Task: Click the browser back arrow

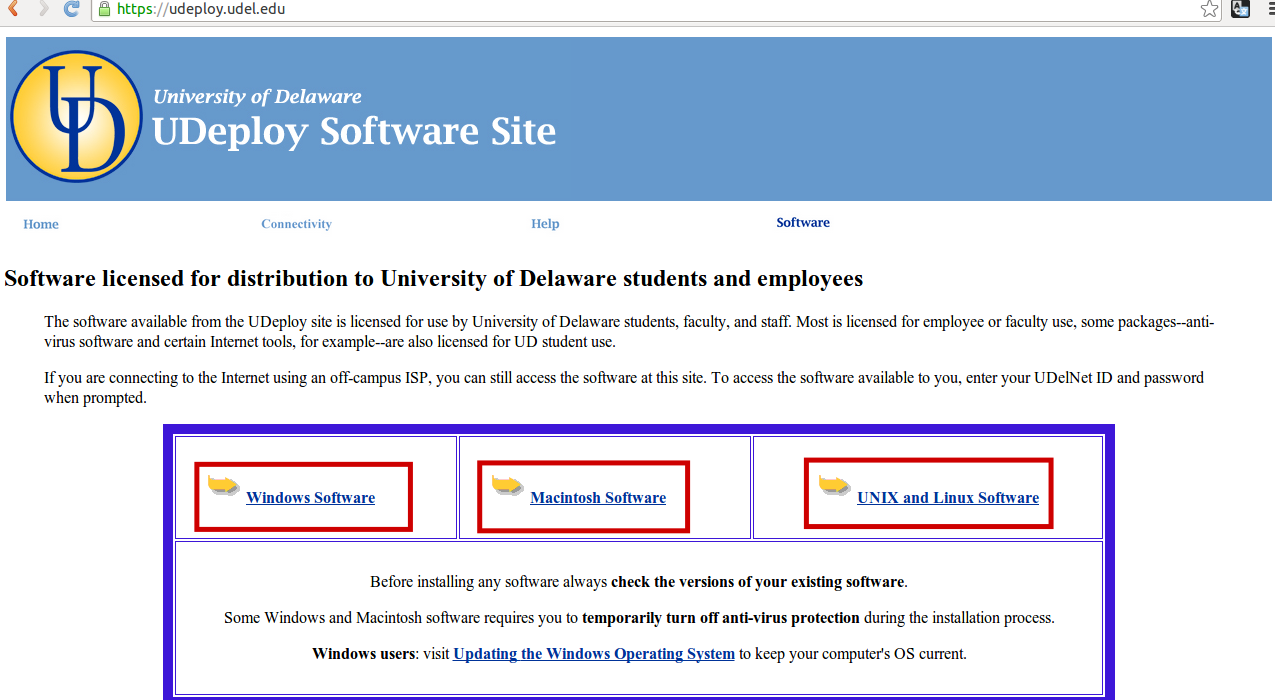Action: tap(13, 9)
